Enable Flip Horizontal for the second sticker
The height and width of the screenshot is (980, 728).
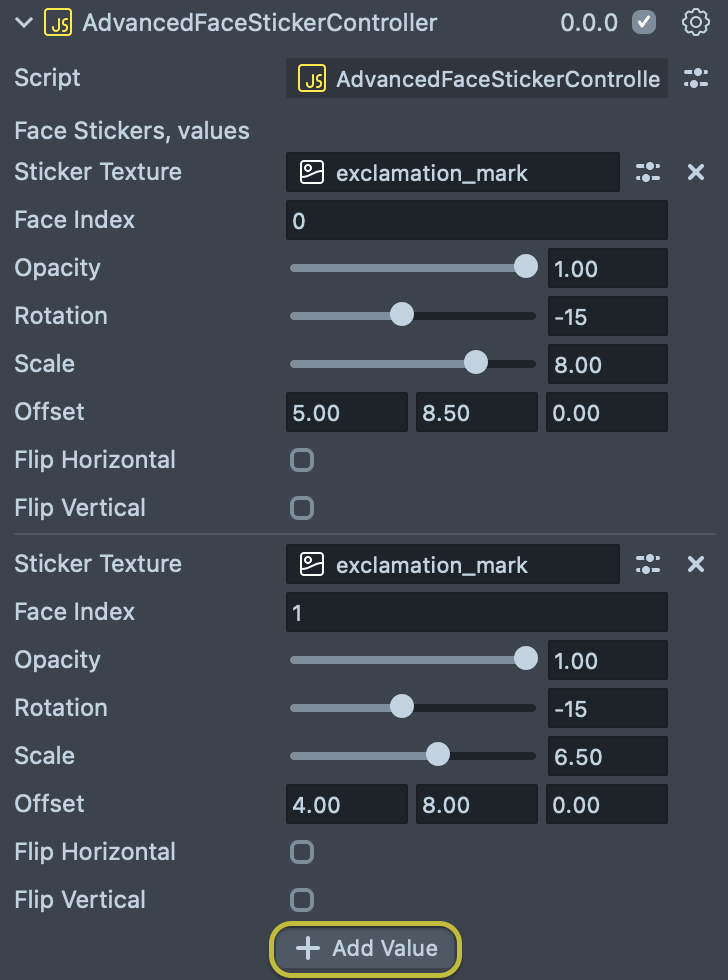(301, 852)
